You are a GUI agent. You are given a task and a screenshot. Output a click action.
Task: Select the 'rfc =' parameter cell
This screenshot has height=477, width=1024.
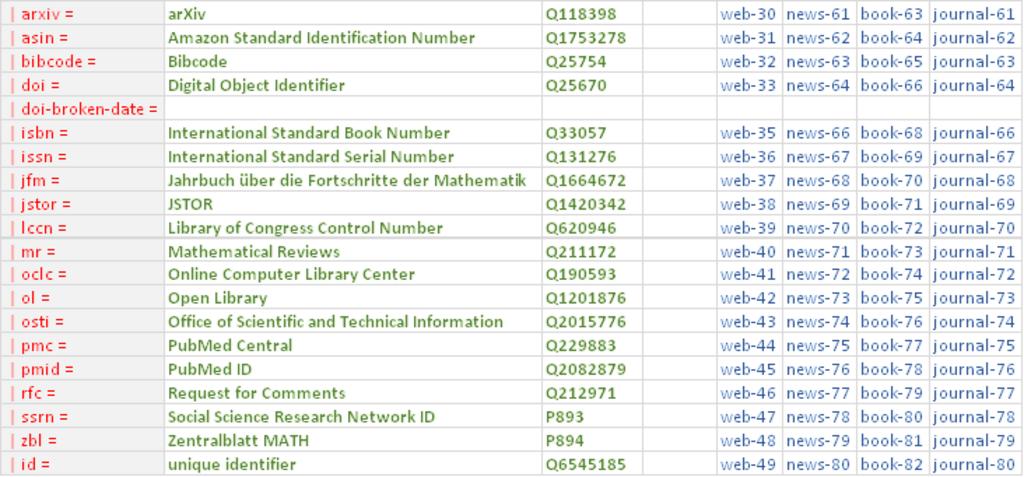(82, 393)
